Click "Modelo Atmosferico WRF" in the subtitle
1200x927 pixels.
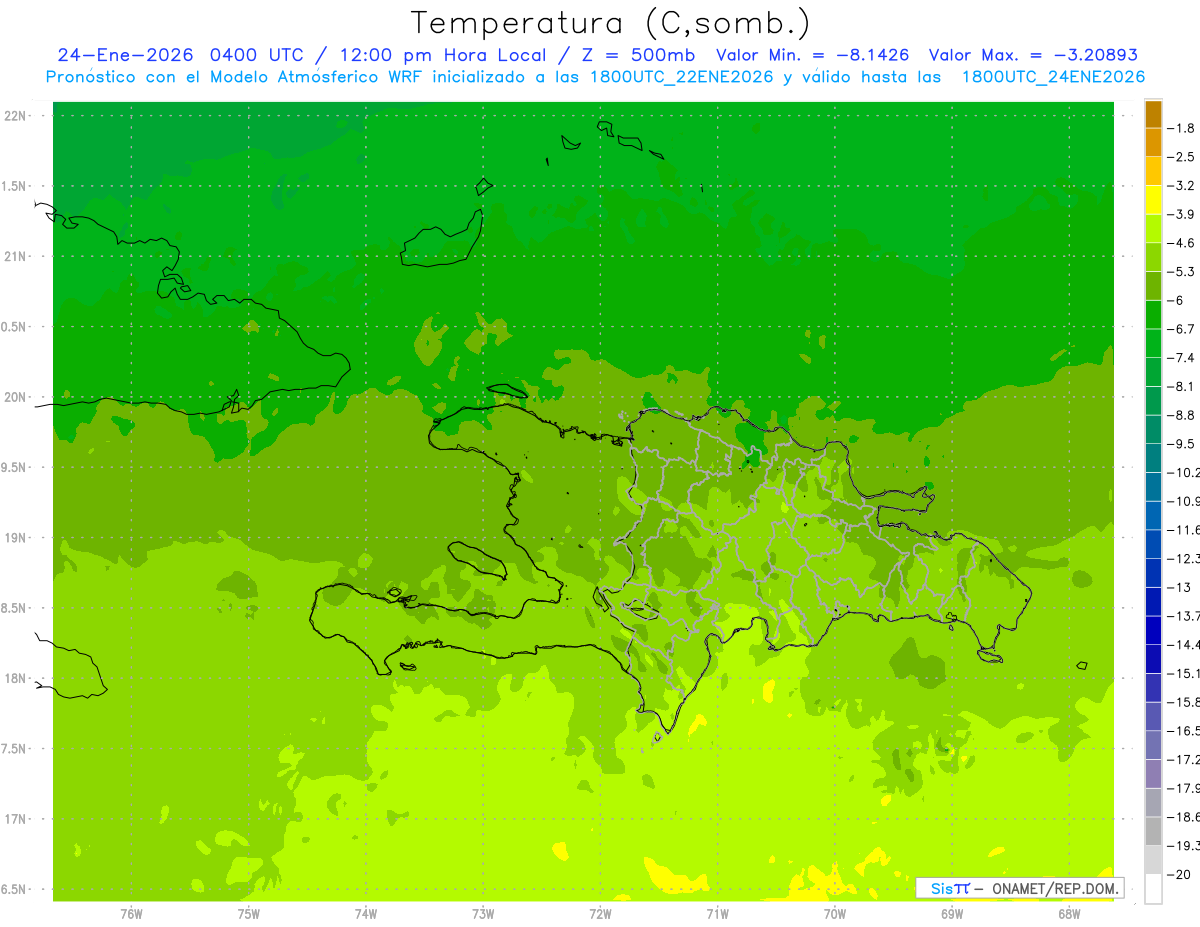pyautogui.click(x=320, y=77)
